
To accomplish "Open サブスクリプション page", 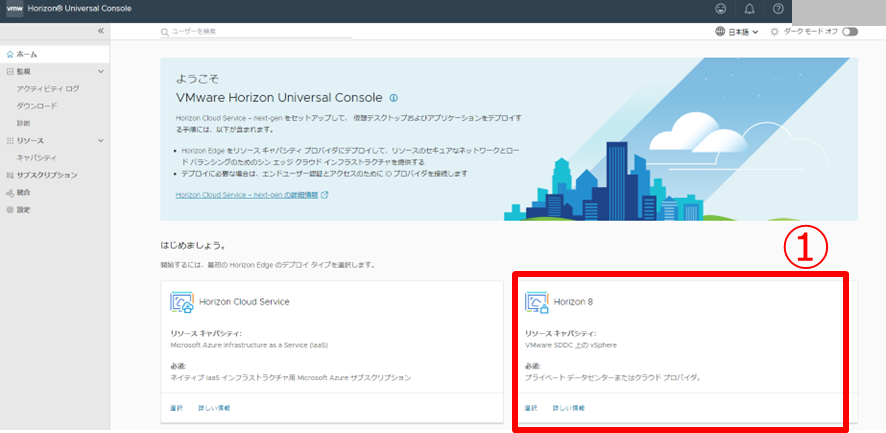I will click(47, 175).
